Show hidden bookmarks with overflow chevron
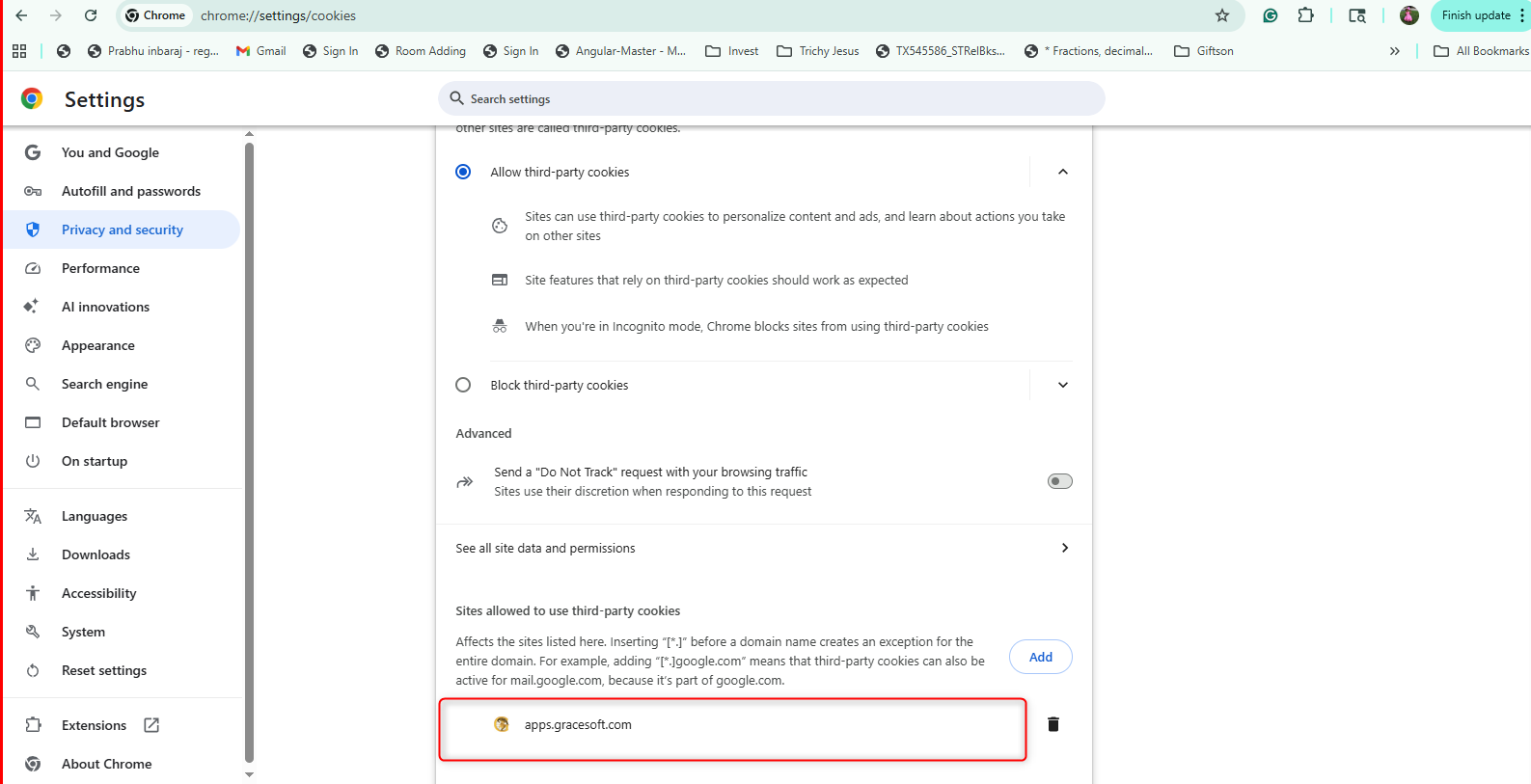 [x=1395, y=51]
